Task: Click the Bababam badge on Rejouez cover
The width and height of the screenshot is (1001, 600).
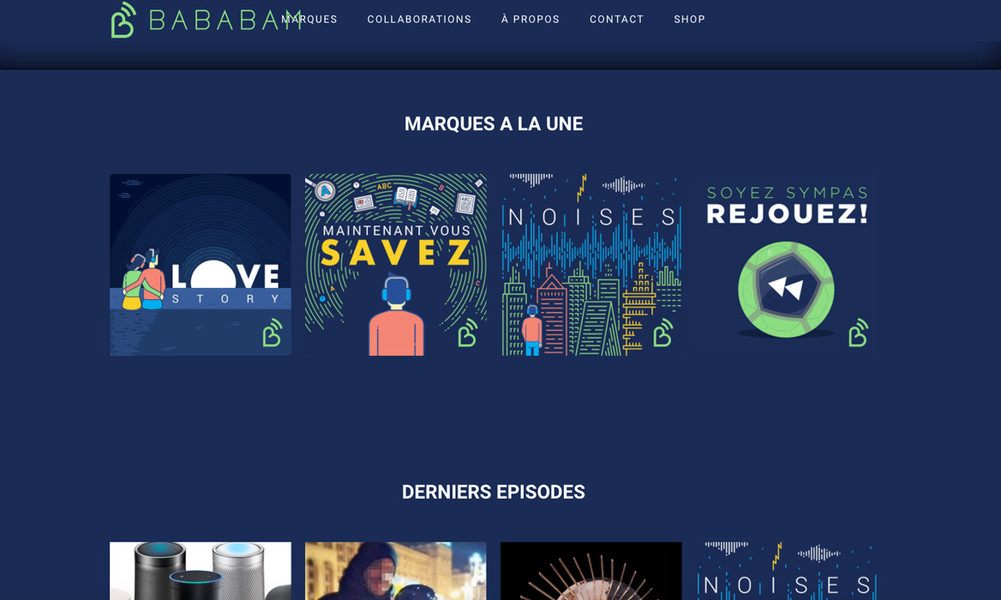Action: pyautogui.click(x=859, y=333)
